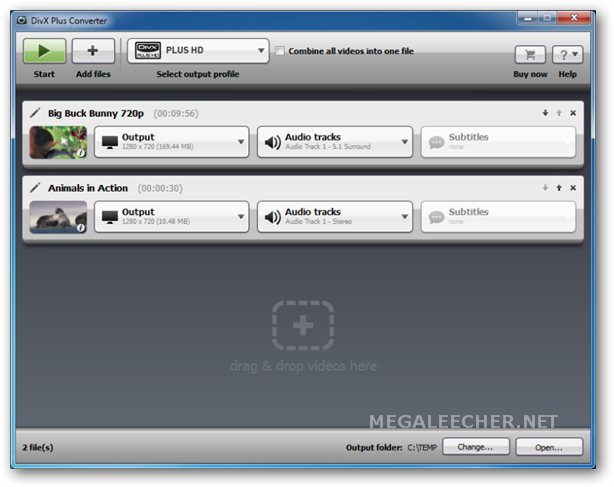
Task: Remove Animals in Action from list
Action: coord(573,188)
